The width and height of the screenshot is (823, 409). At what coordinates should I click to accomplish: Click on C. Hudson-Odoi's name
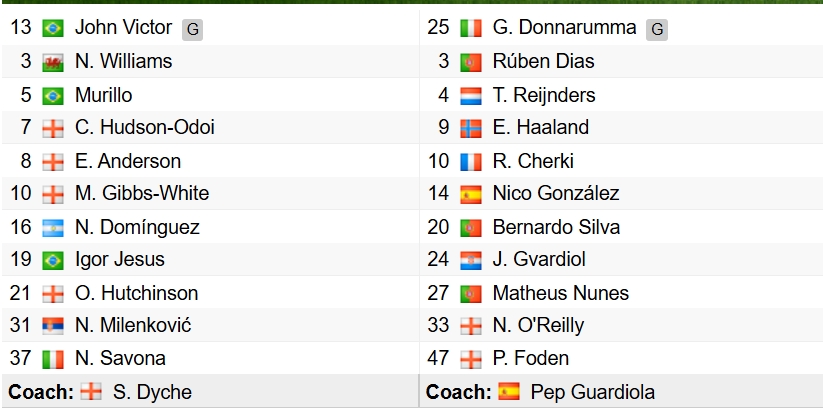[x=144, y=128]
